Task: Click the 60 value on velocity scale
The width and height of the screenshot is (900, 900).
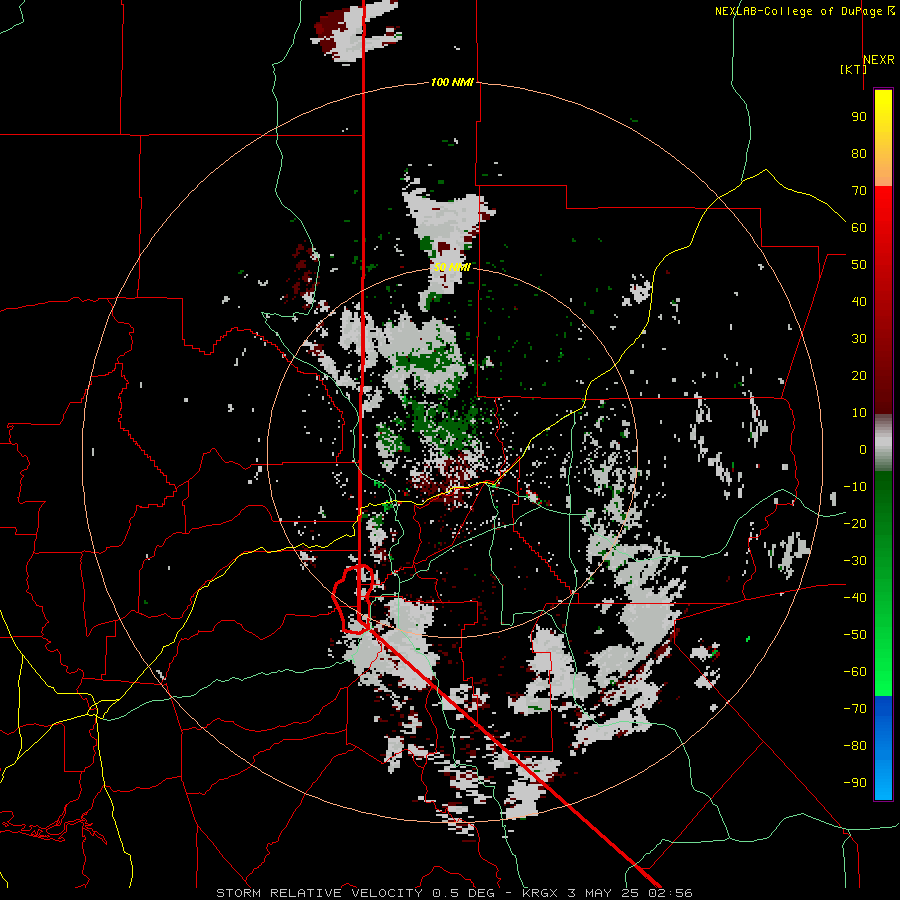Action: tap(859, 227)
